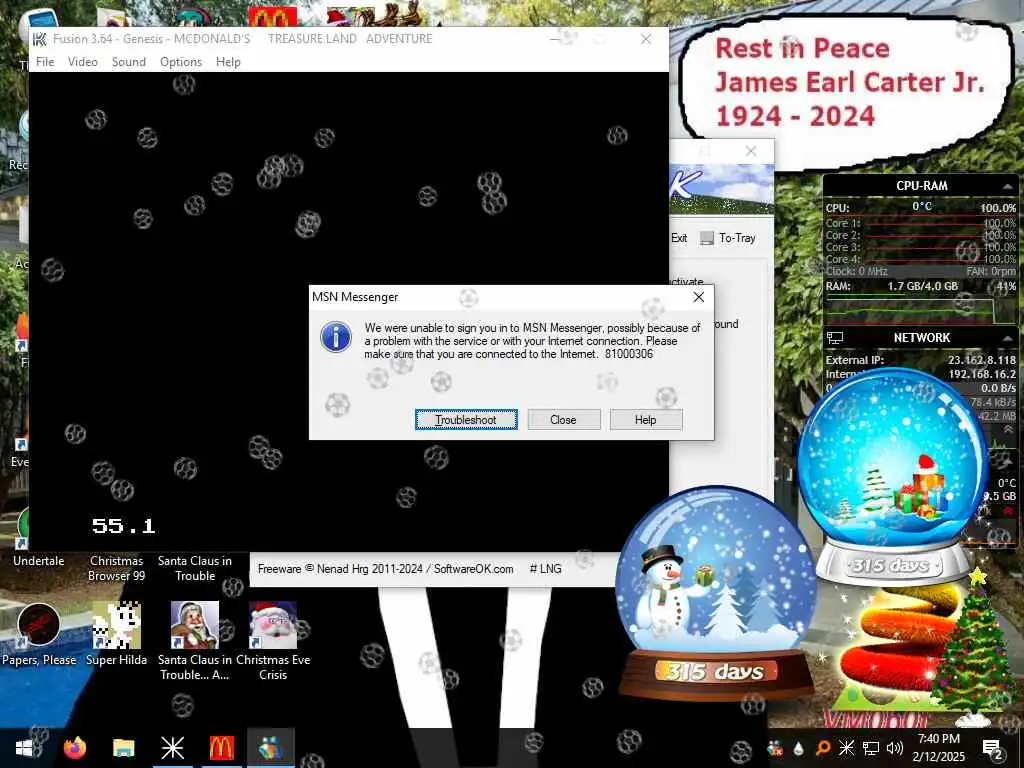Click Troubleshoot in the MSN Messenger dialog

466,420
